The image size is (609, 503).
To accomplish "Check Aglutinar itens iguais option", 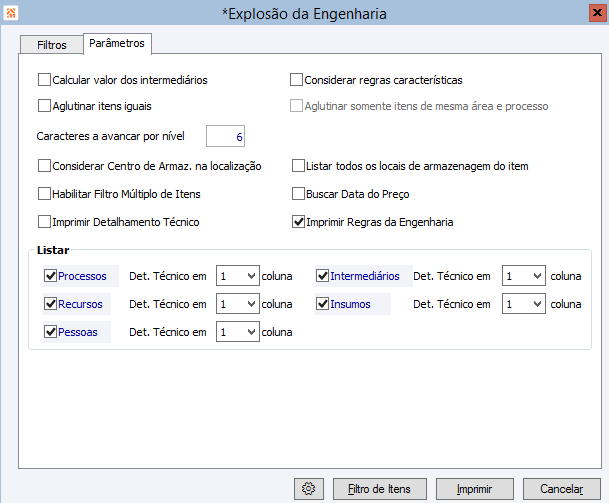I will (44, 105).
